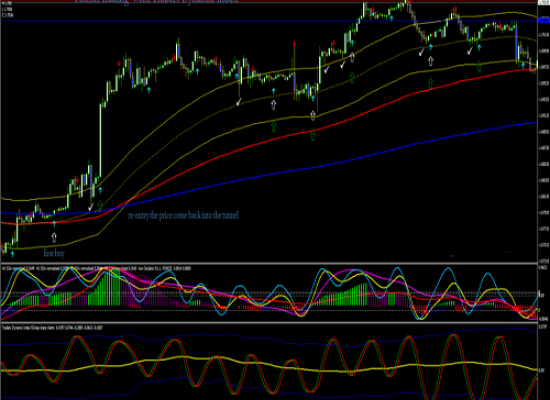The width and height of the screenshot is (550, 400).
Task: Select the "first buy" text annotation
Action: pyautogui.click(x=54, y=253)
